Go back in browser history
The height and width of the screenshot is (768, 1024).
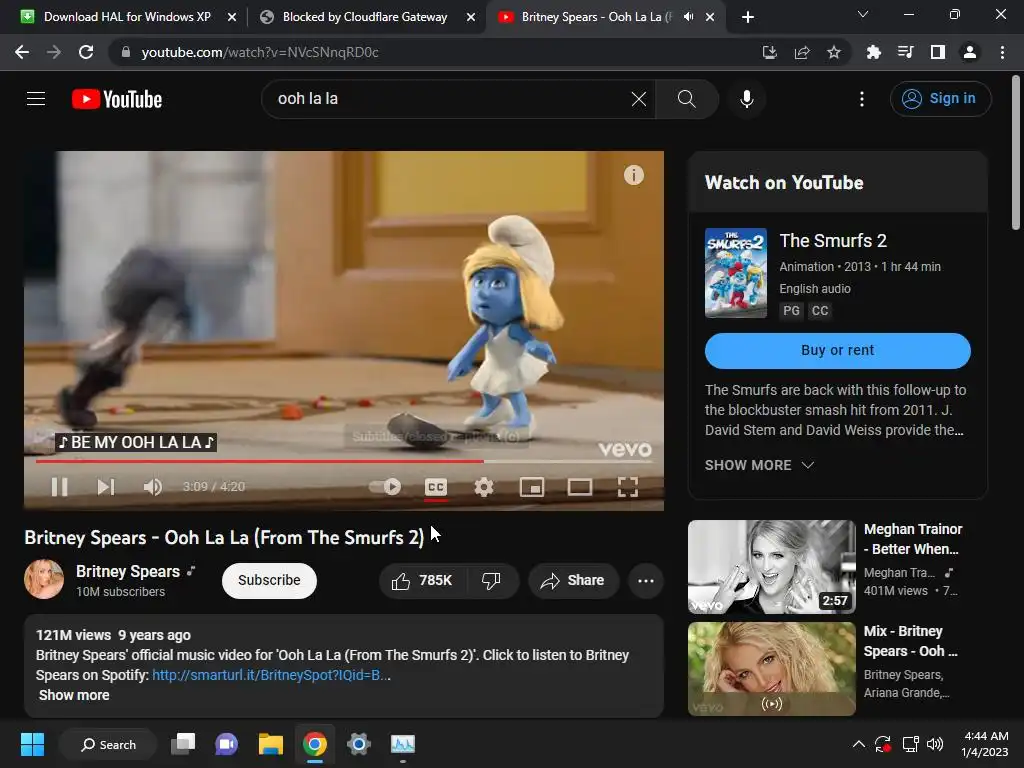click(x=22, y=52)
